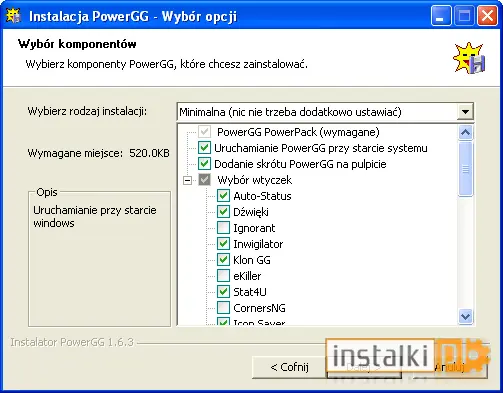This screenshot has width=503, height=393.
Task: Uncheck the Inwigilator plugin checkbox
Action: 223,244
